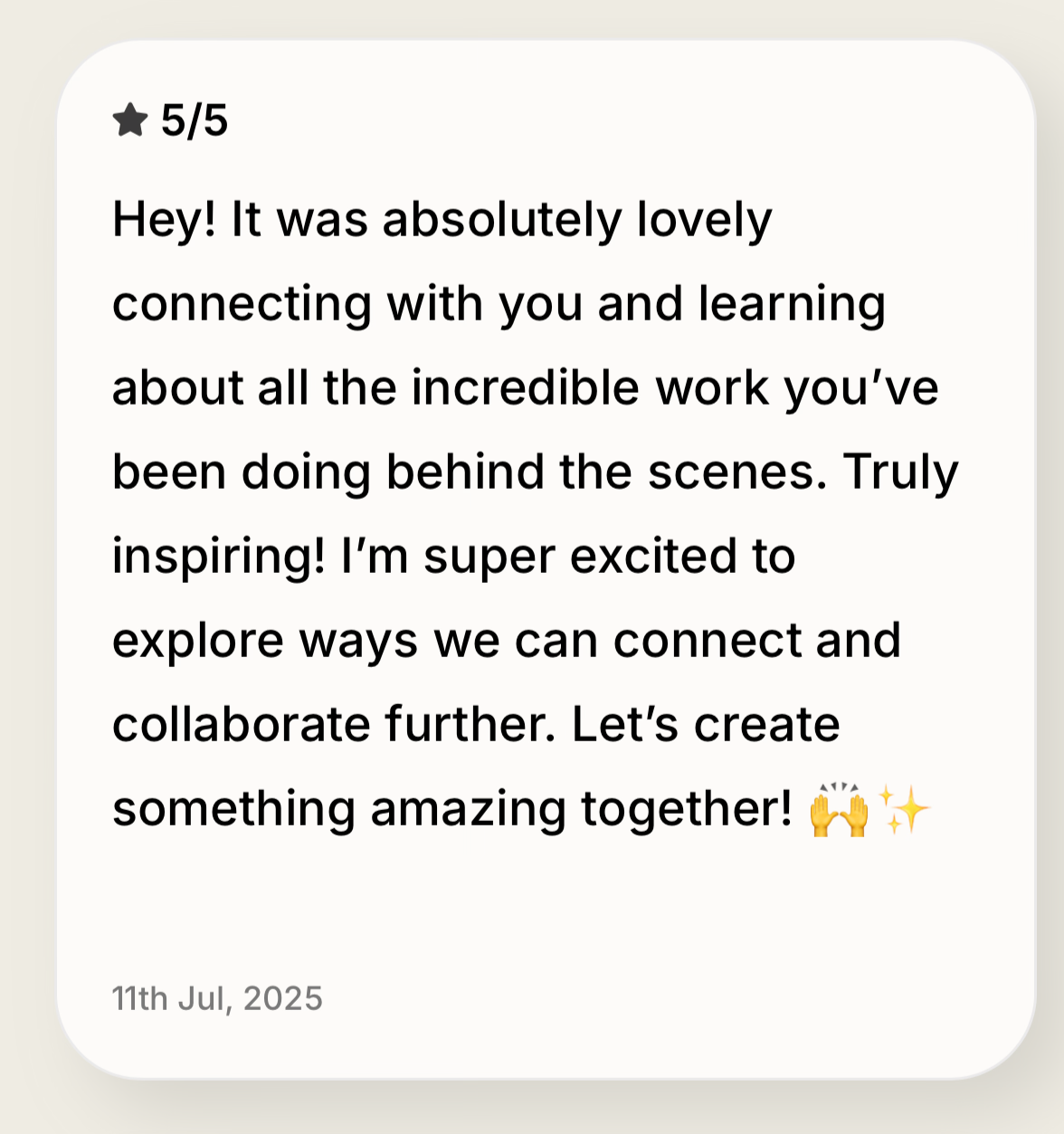Click the word "inspiring!" in the review
Viewport: 1064px width, 1134px height.
pos(218,557)
